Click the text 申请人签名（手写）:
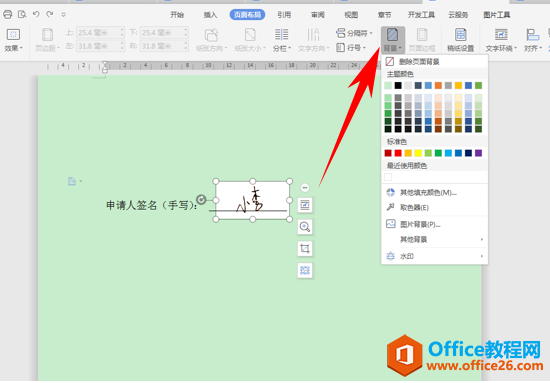The image size is (550, 383). coord(152,205)
